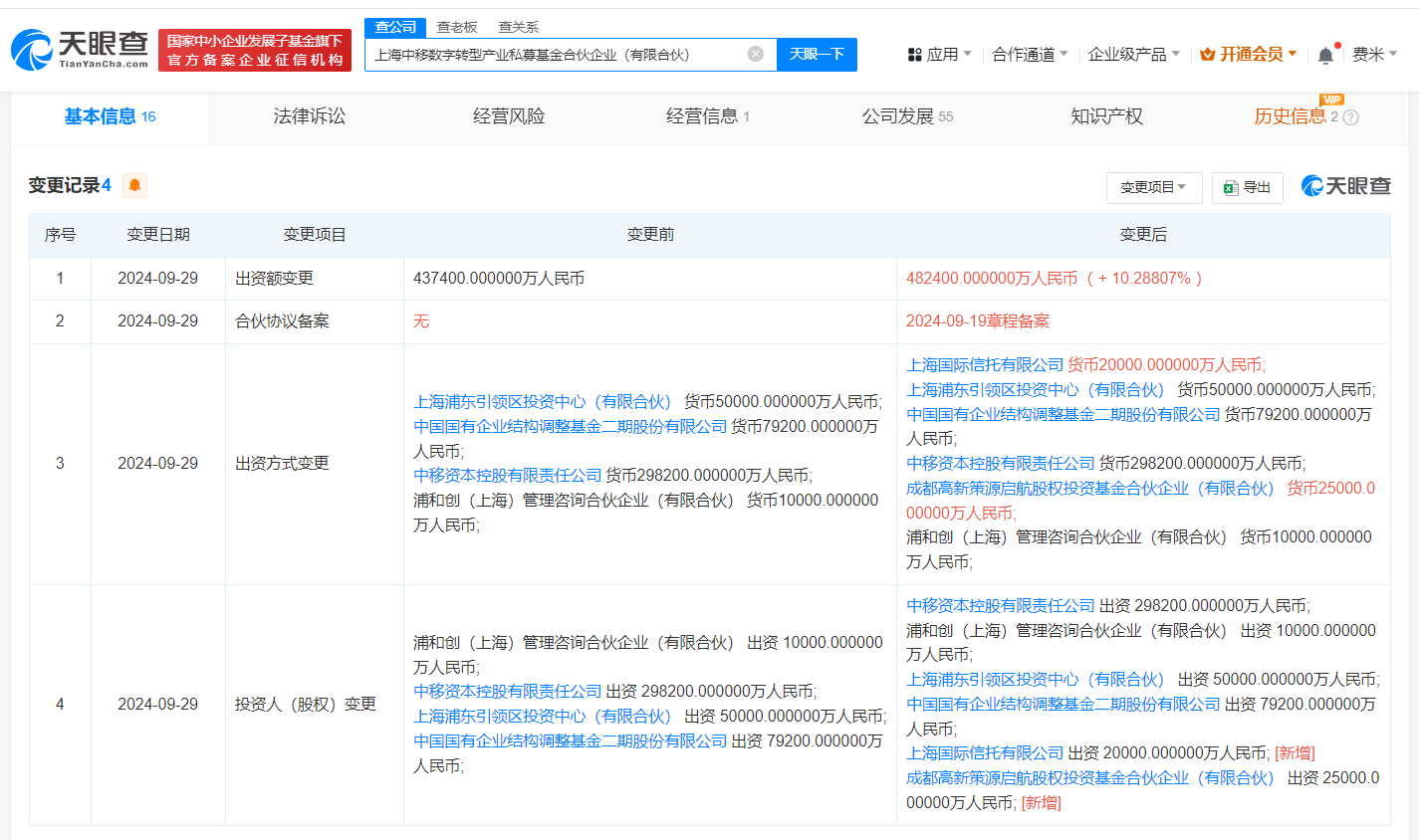Click inside the company search input field
Screen dimensions: 1419x840
tap(568, 54)
